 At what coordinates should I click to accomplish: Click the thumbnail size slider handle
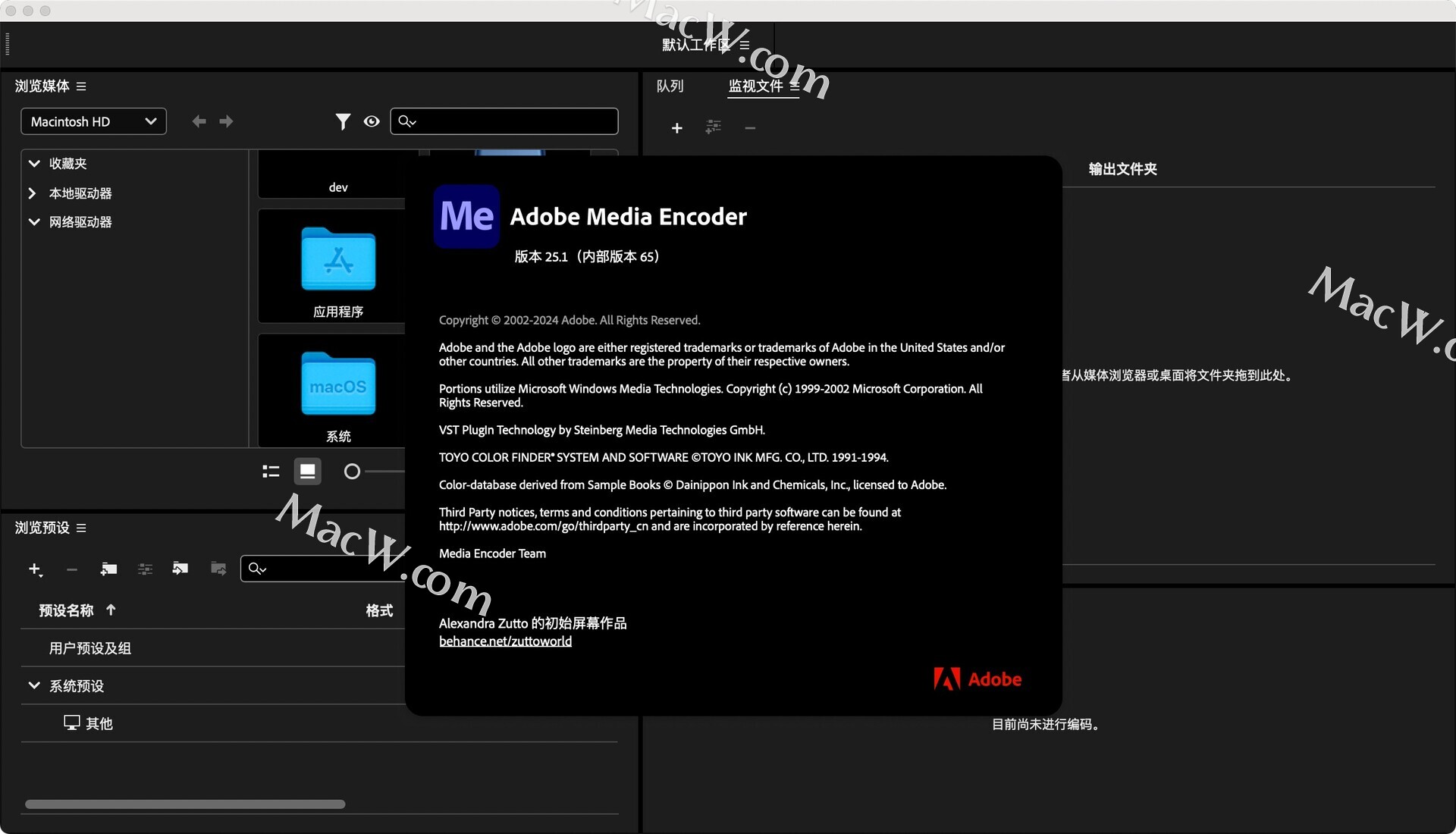coord(352,472)
